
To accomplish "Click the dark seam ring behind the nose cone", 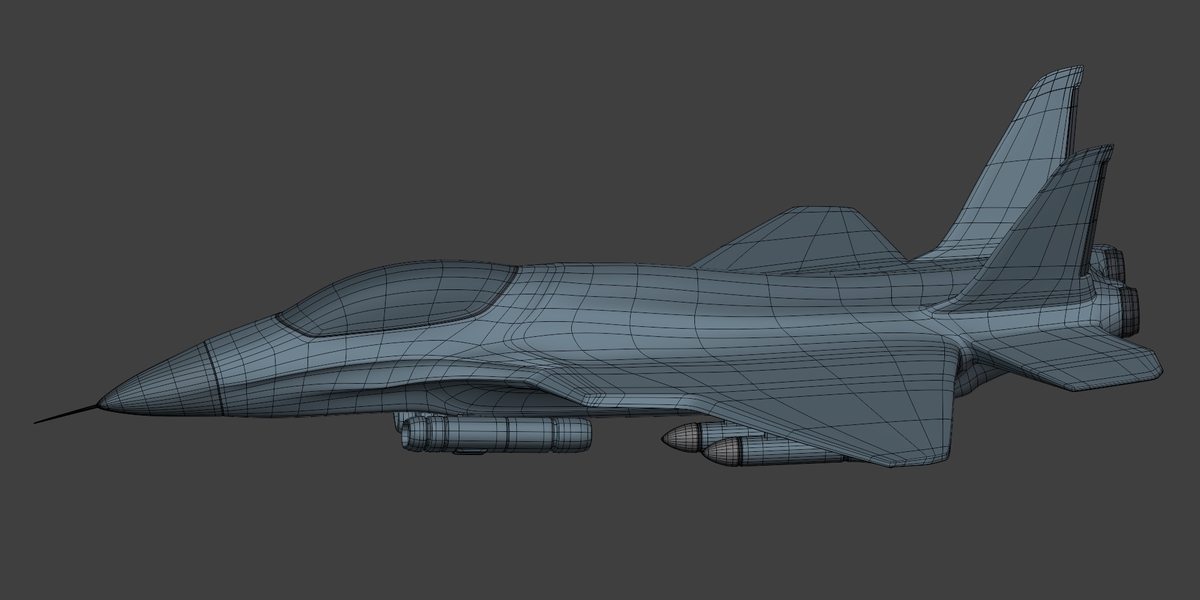I will (x=212, y=376).
